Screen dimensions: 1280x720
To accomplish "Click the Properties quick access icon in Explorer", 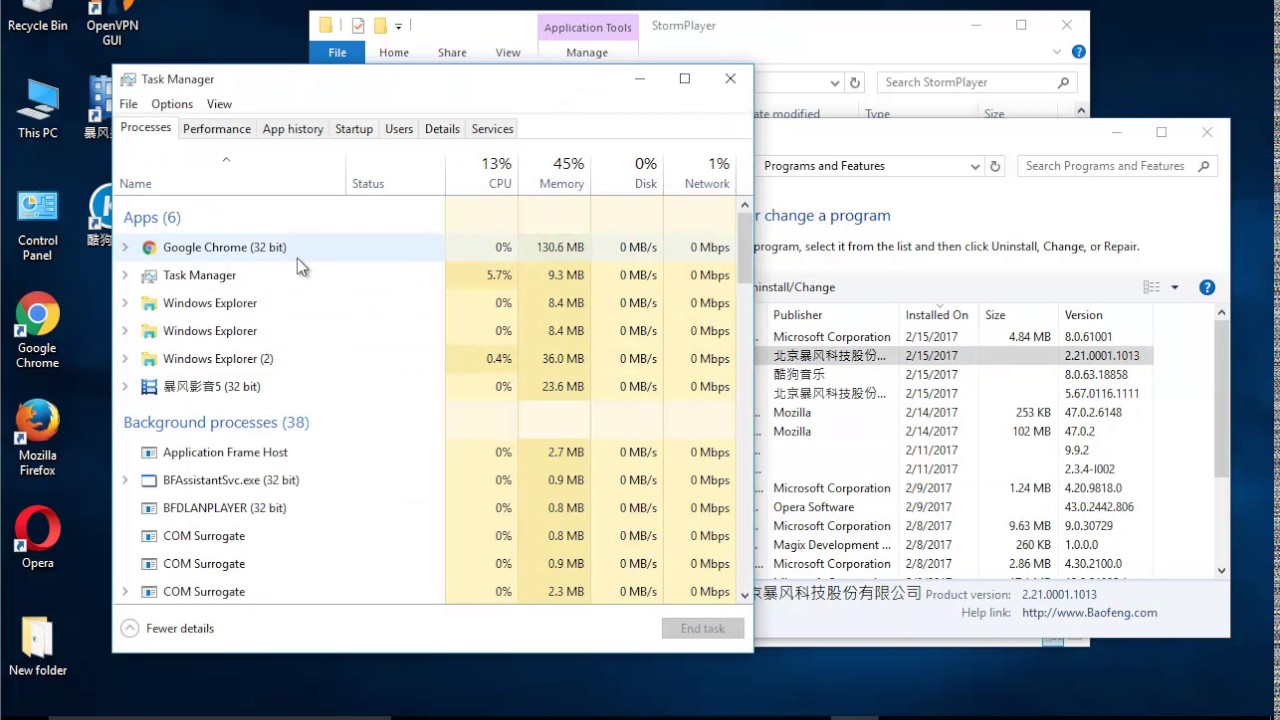I will (358, 26).
